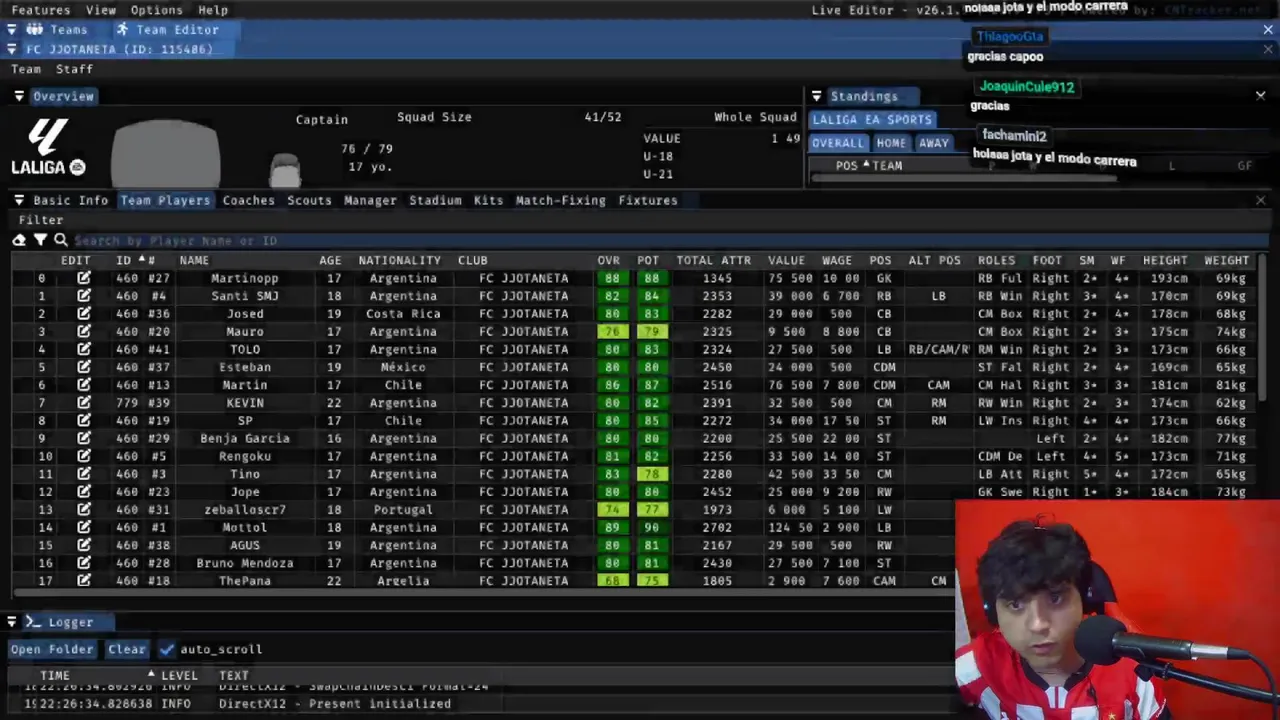Open the edit icon for Jope
This screenshot has height=720, width=1280.
click(x=84, y=492)
